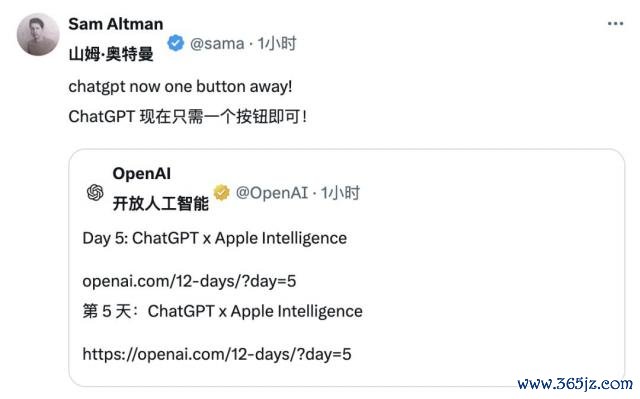This screenshot has width=640, height=399.
Task: Click the 开放人工智能 translated name
Action: pos(160,203)
